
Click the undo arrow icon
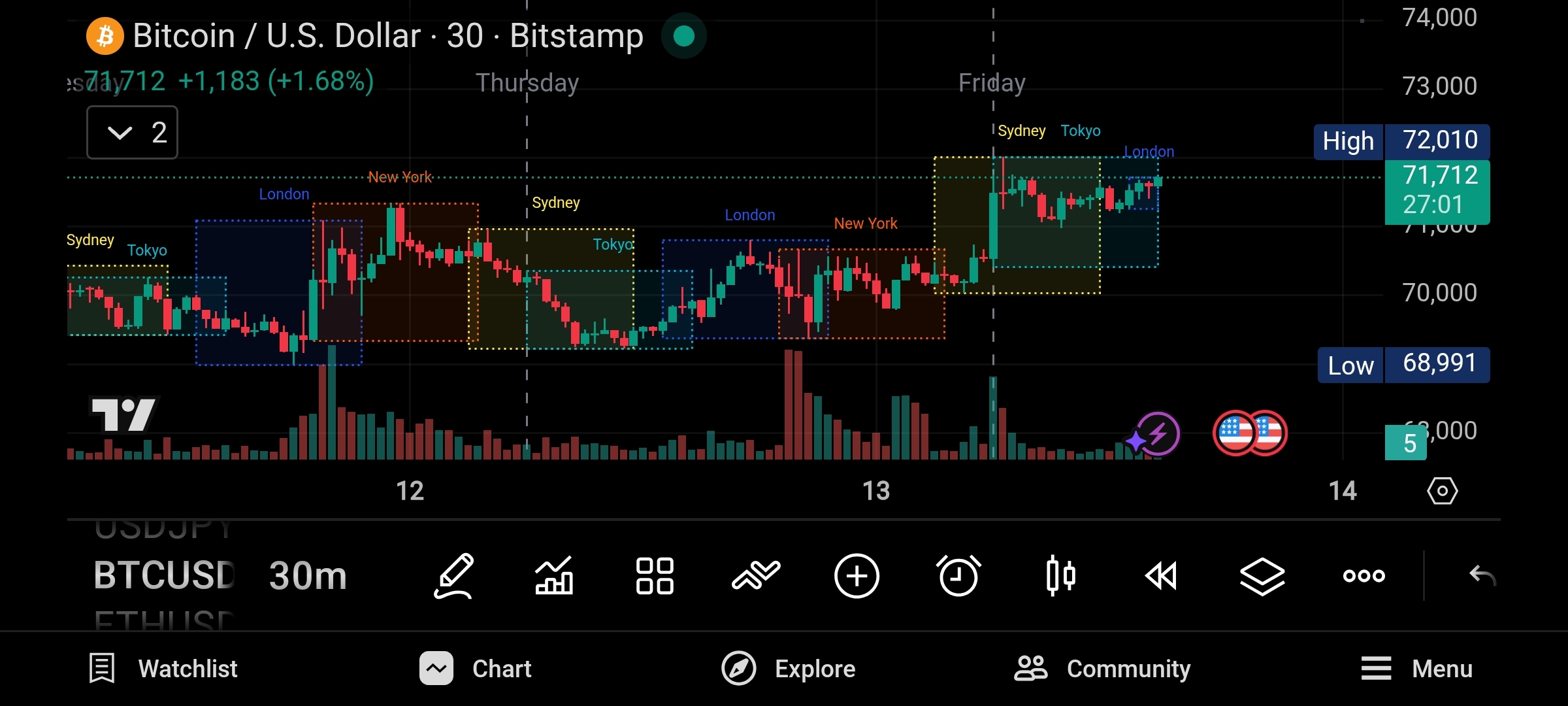click(1482, 576)
